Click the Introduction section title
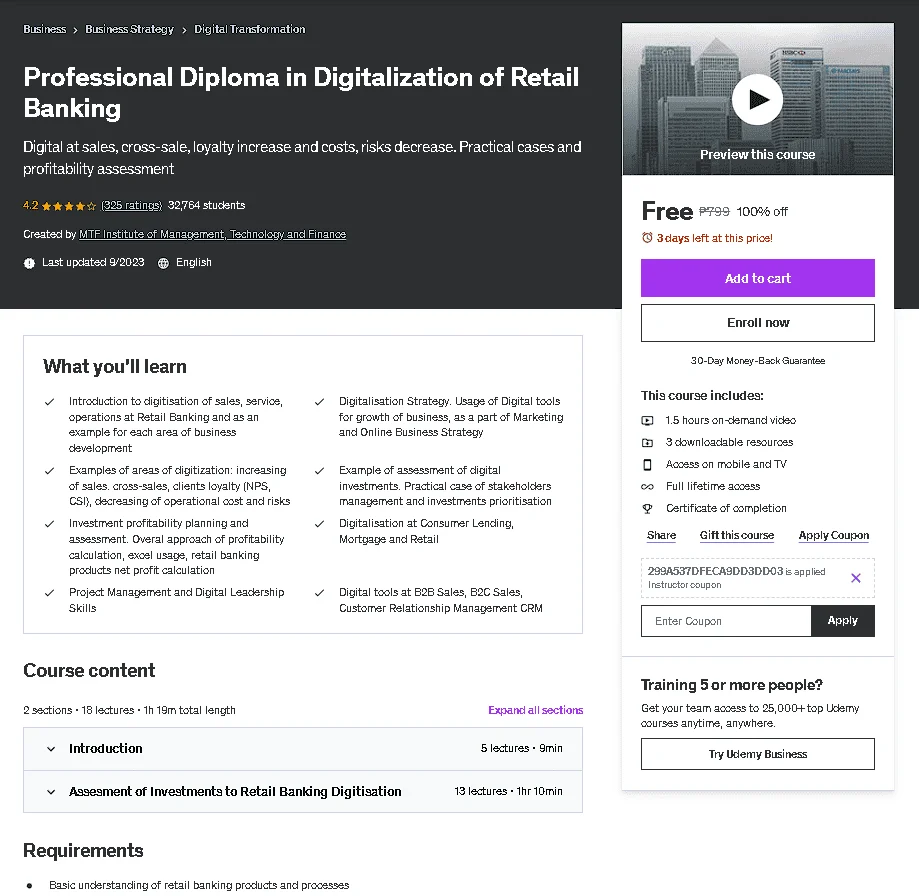Screen dimensions: 919x896 (105, 748)
